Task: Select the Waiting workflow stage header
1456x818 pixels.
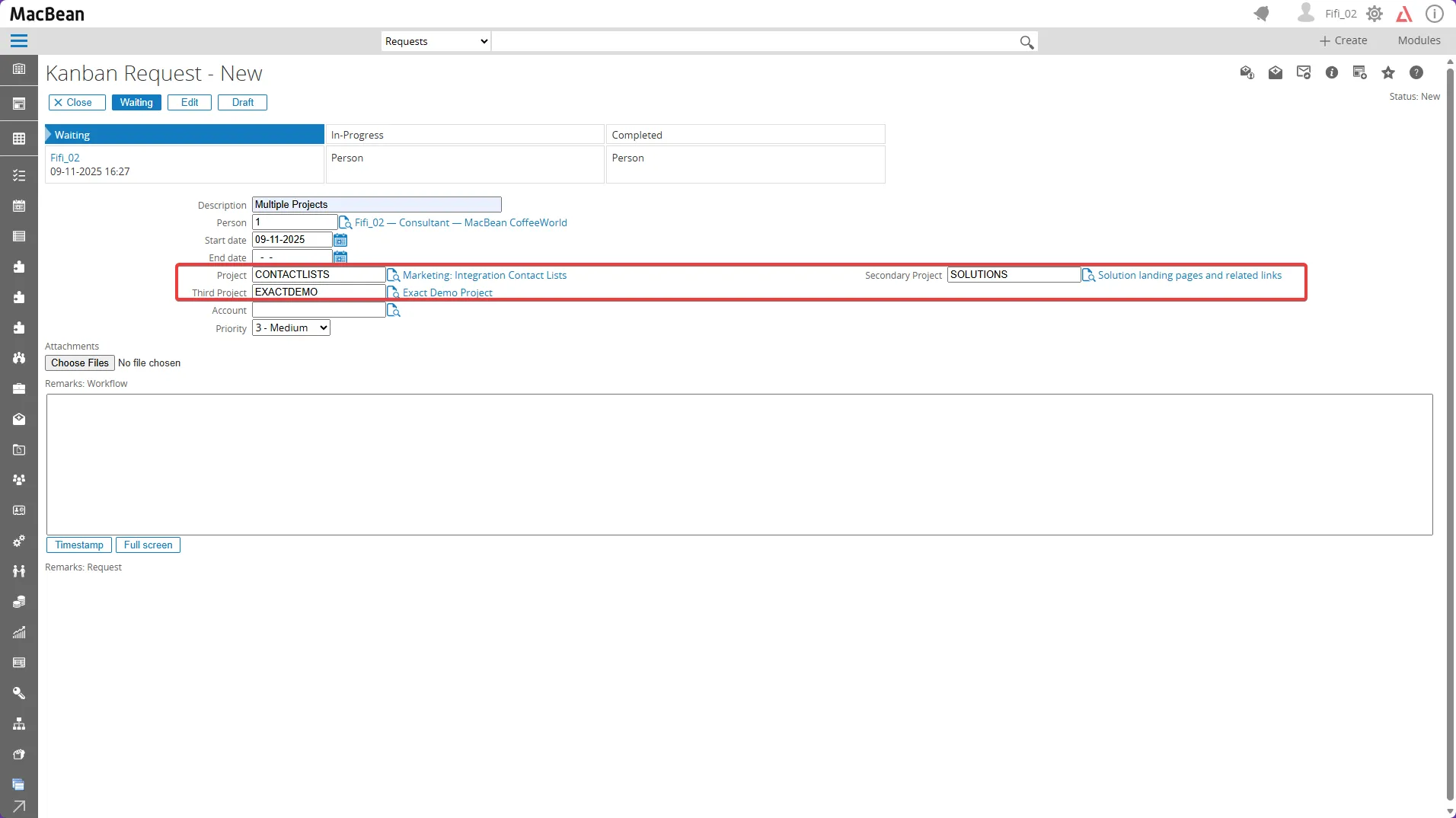Action: coord(185,135)
